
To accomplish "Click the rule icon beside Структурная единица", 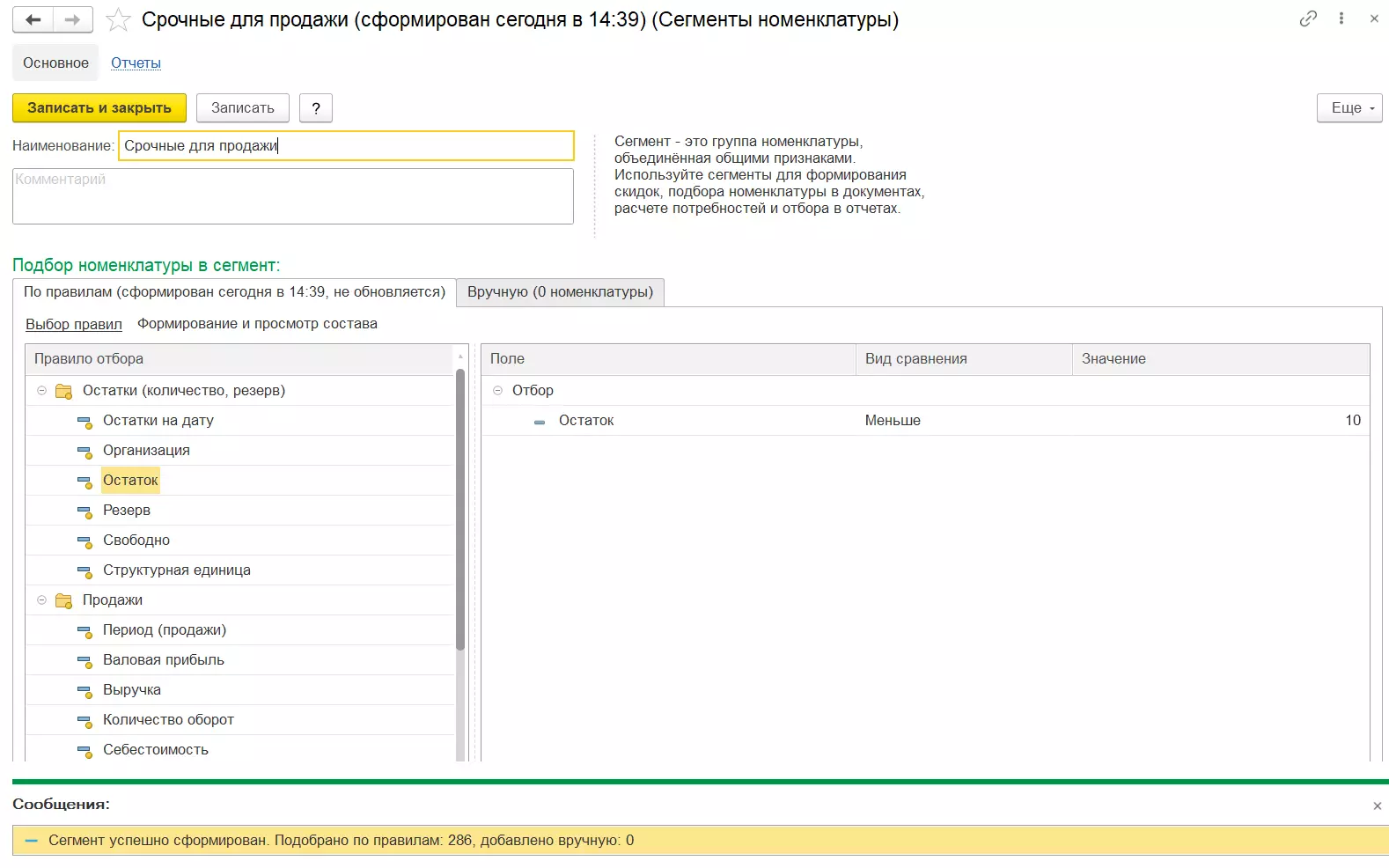I will 85,571.
